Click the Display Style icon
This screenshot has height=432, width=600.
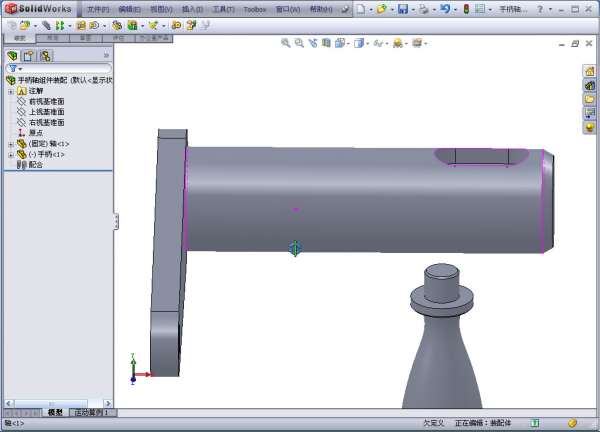click(359, 43)
